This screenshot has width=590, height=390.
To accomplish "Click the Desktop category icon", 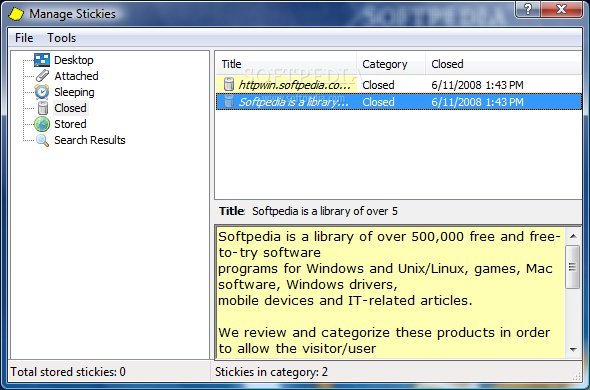I will pos(42,60).
